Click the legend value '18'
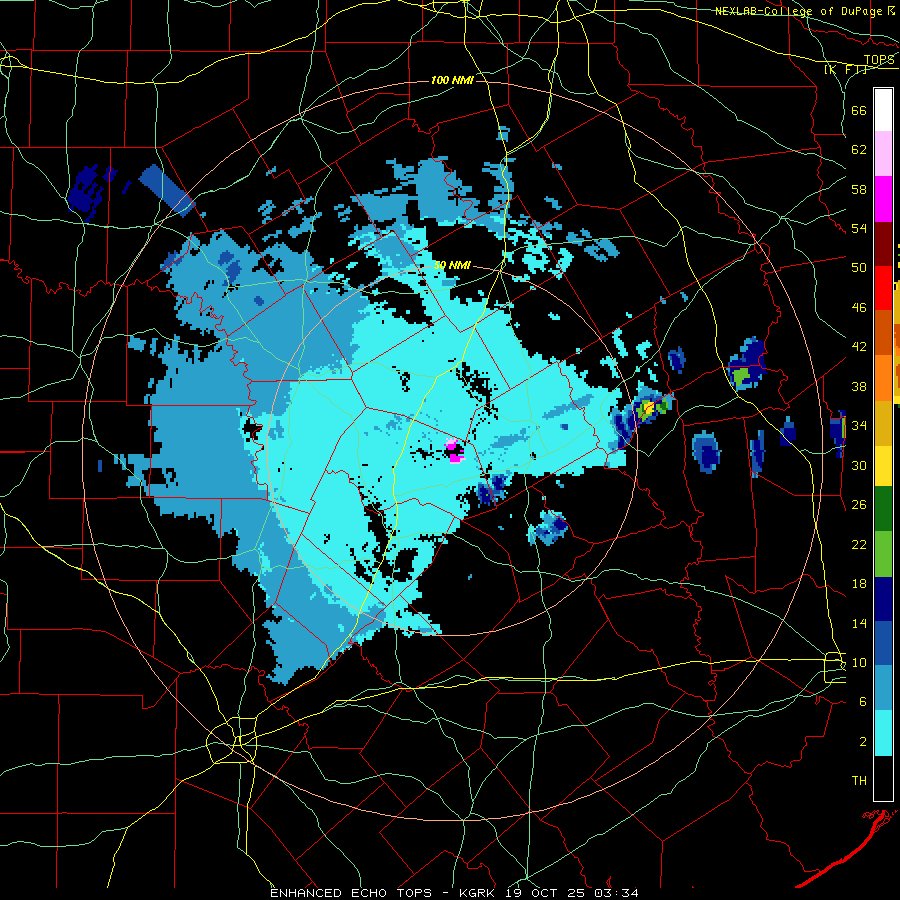 (x=859, y=584)
